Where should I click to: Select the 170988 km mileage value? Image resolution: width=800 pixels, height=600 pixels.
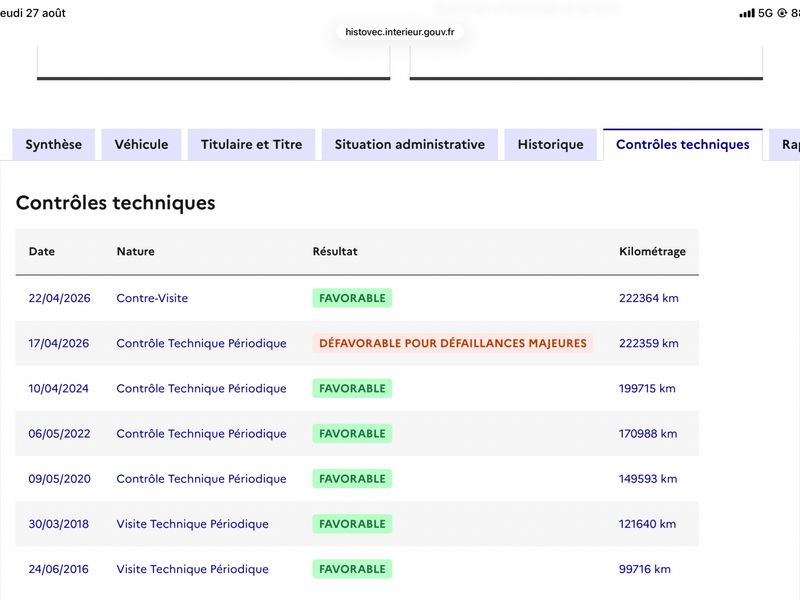point(648,434)
